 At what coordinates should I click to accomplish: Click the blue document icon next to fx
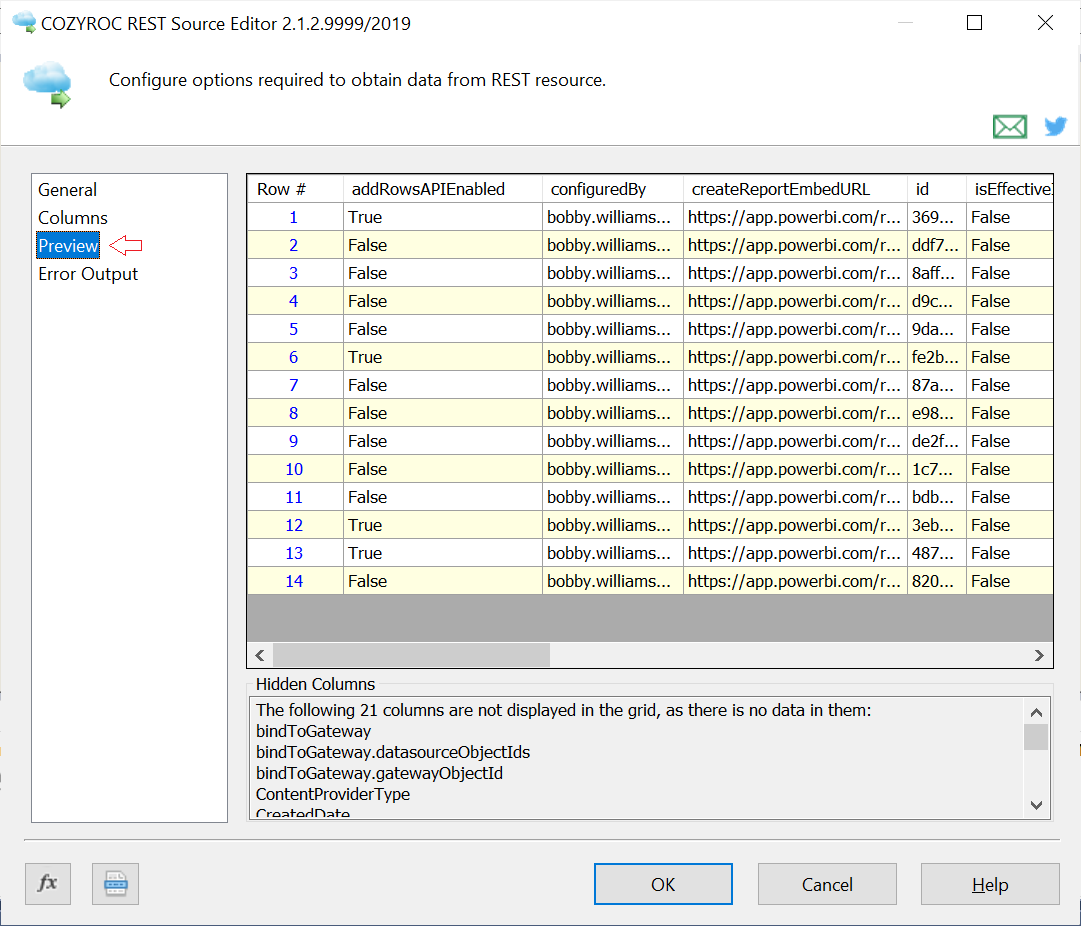tap(115, 883)
